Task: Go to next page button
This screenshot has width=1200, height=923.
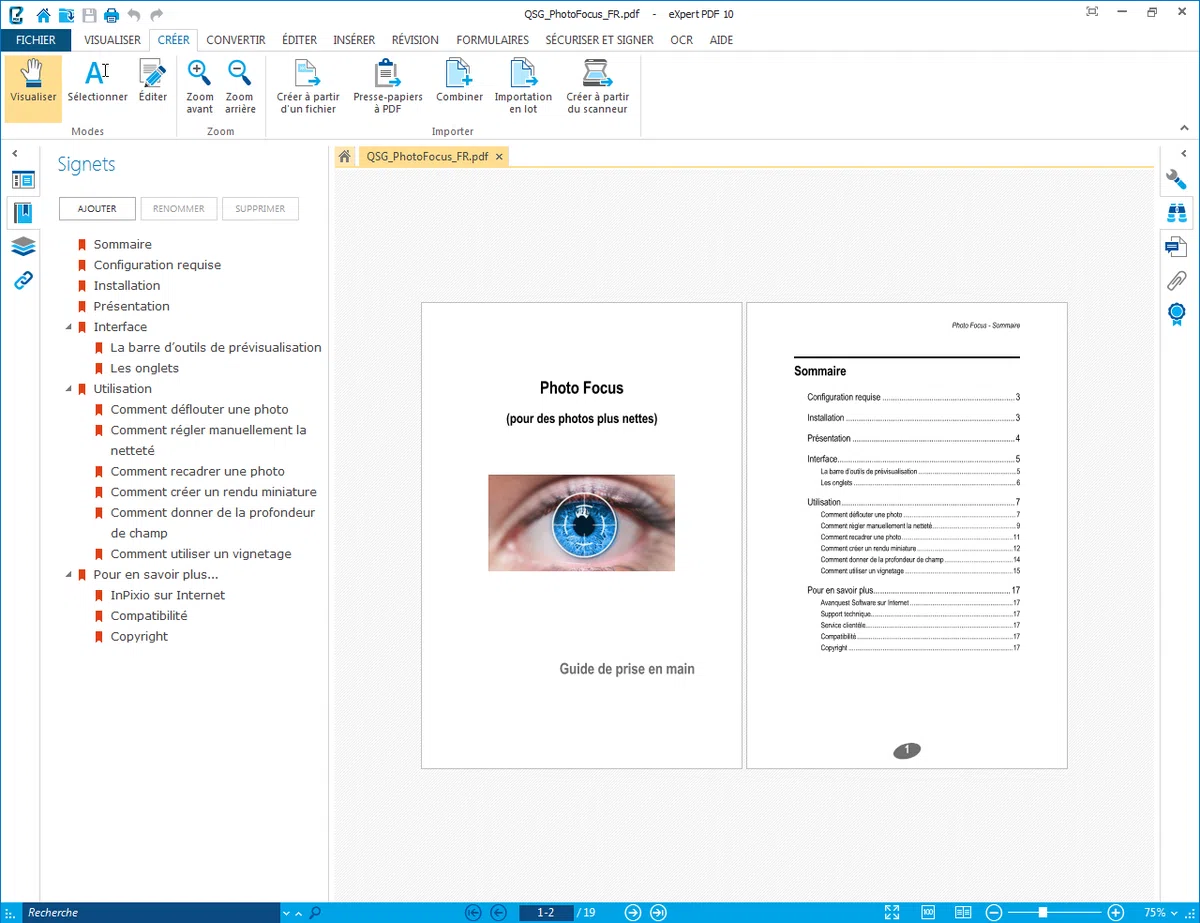Action: [x=633, y=912]
